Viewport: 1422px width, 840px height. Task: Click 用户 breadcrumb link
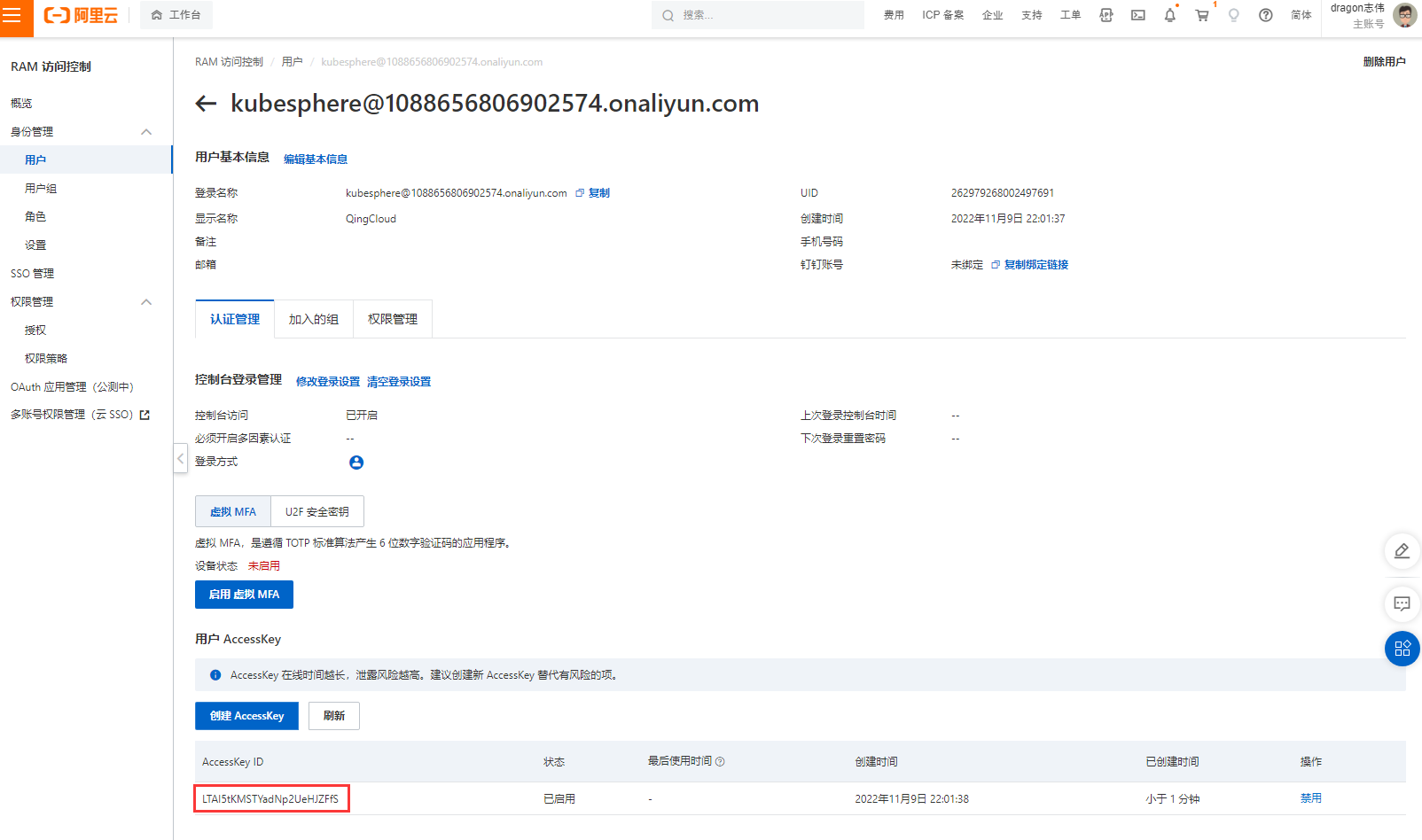pos(293,62)
